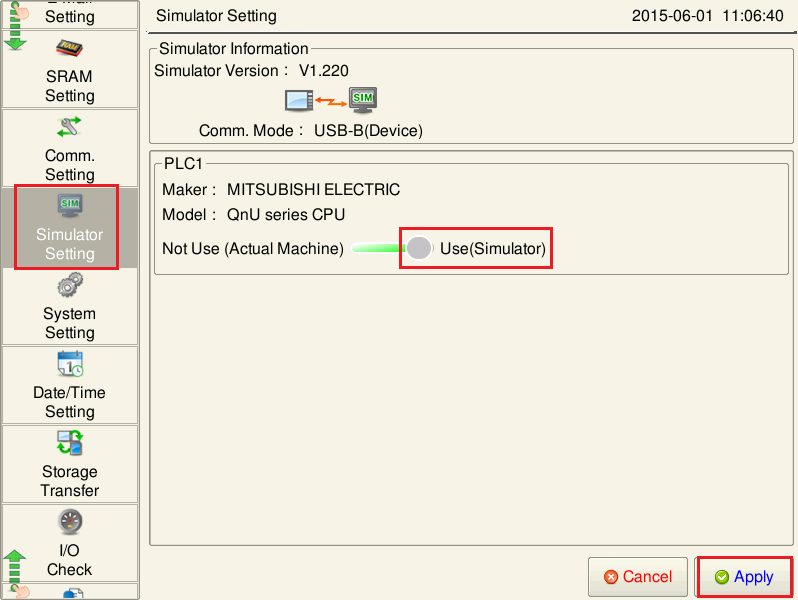Select the Simulator Setting sidebar item
Viewport: 798px width, 600px height.
(x=69, y=227)
